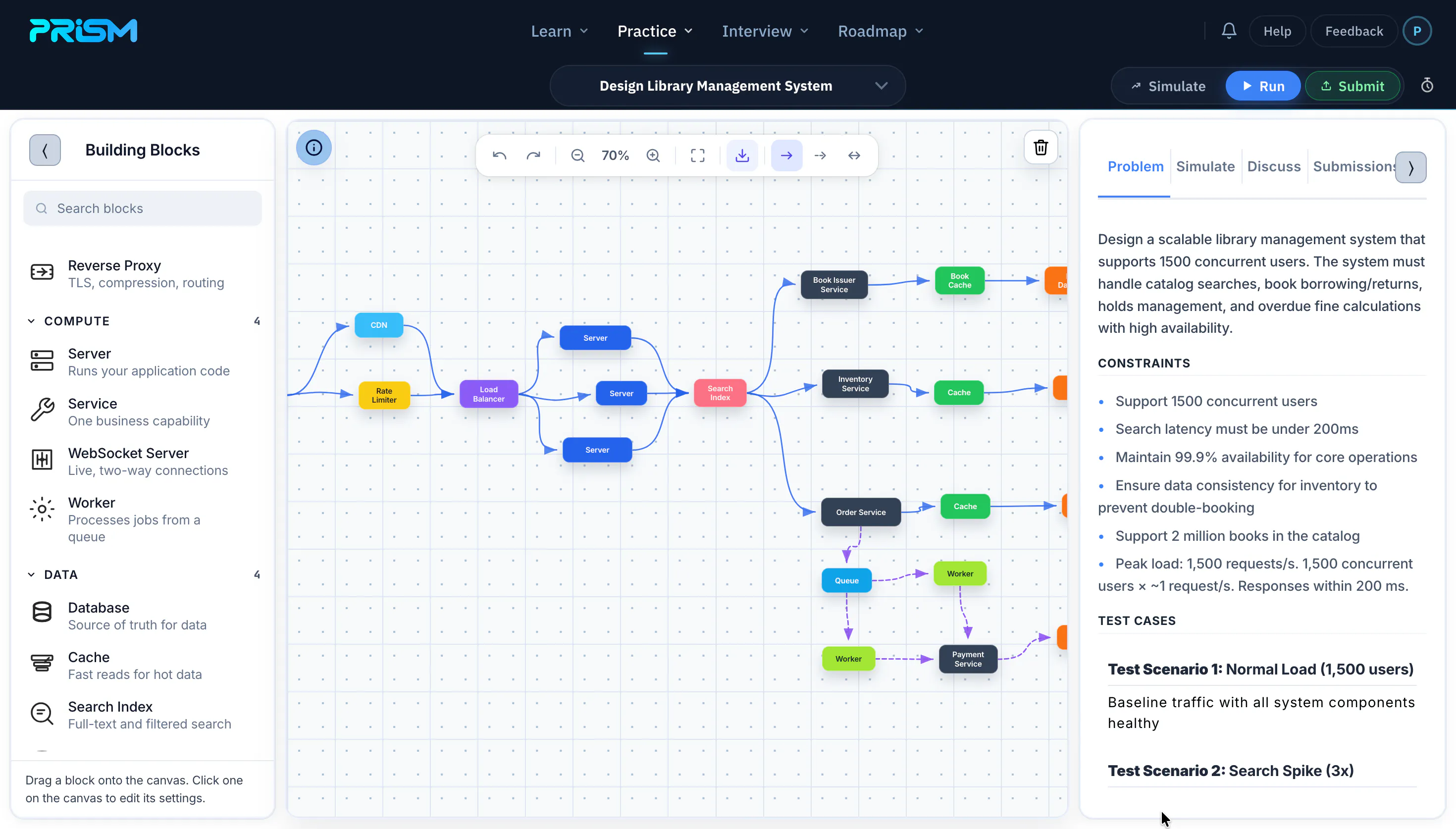Click the redo arrow in canvas toolbar
The width and height of the screenshot is (1456, 829).
click(533, 155)
